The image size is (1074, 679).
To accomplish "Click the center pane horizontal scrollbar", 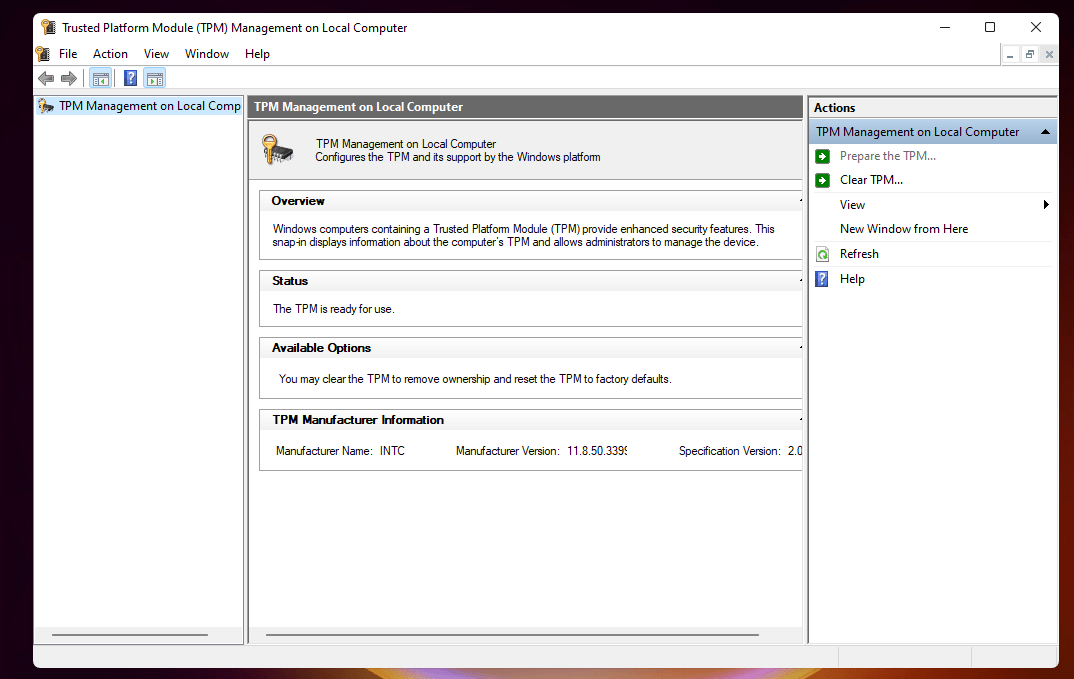I will pos(512,635).
